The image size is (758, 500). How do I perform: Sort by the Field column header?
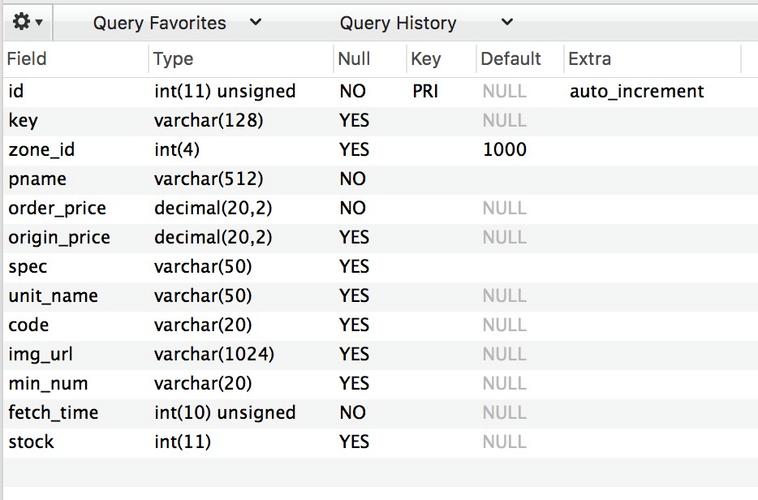coord(27,59)
